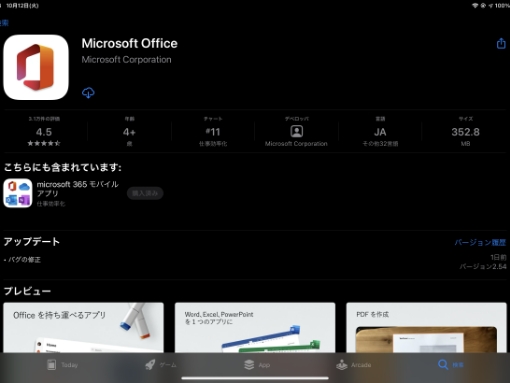The height and width of the screenshot is (383, 510).
Task: Open the 'Word, Excel, PowerPoint' preview screenshot
Action: point(255,327)
